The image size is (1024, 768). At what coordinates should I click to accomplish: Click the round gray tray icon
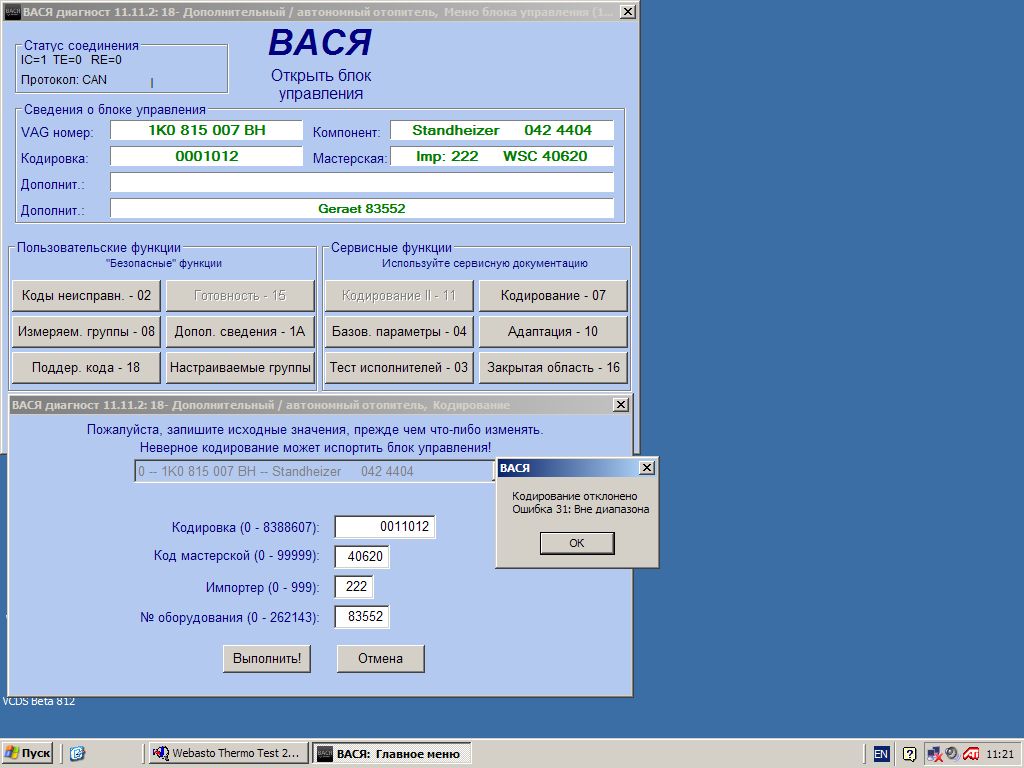[x=952, y=754]
